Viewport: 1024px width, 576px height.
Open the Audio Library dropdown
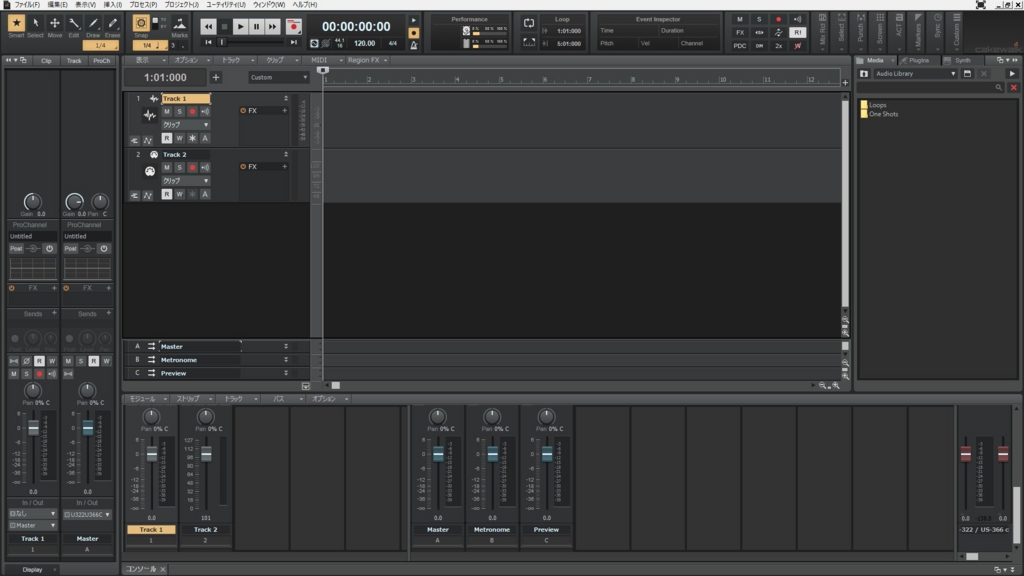coord(916,74)
